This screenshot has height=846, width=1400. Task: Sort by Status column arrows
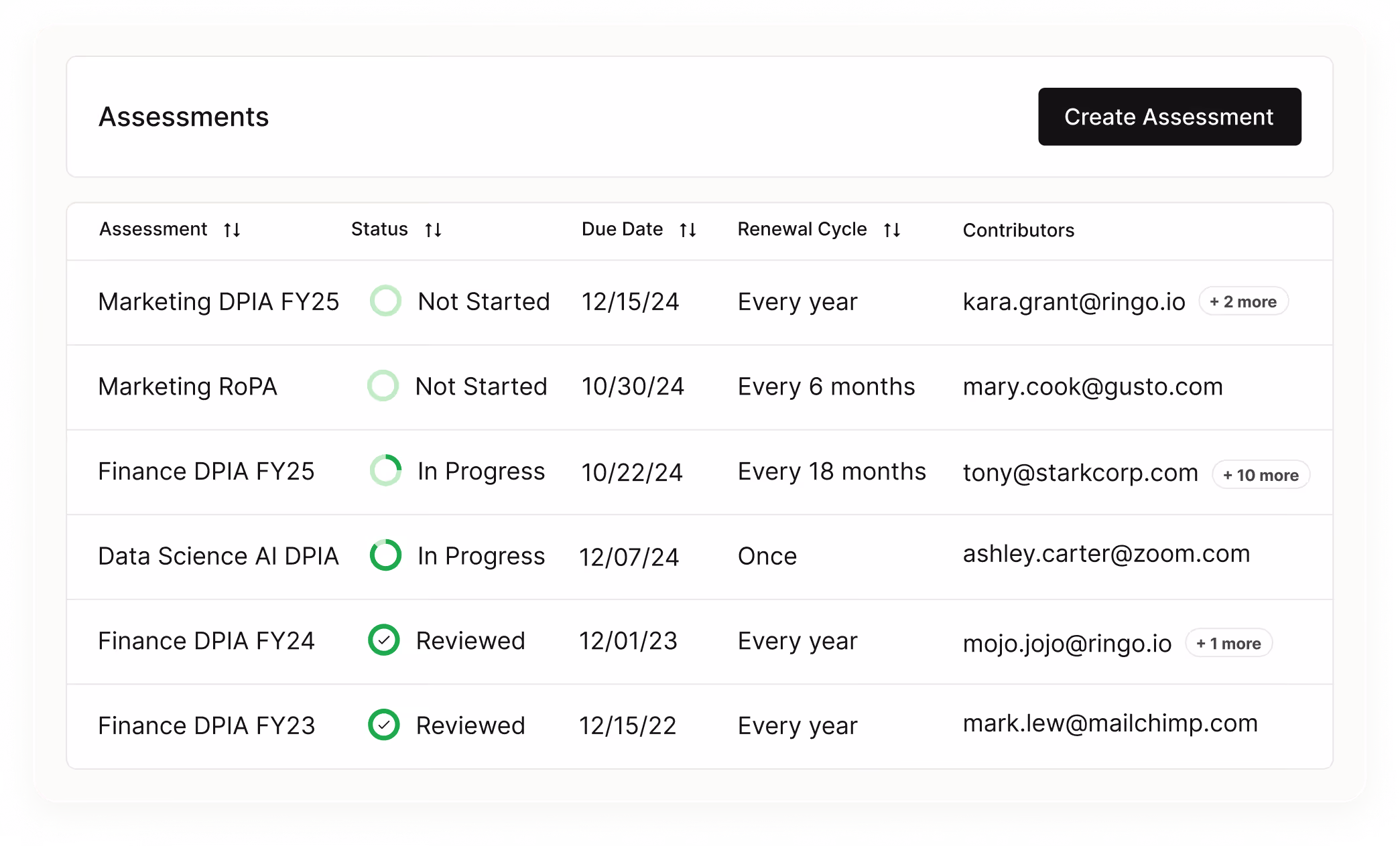tap(433, 230)
